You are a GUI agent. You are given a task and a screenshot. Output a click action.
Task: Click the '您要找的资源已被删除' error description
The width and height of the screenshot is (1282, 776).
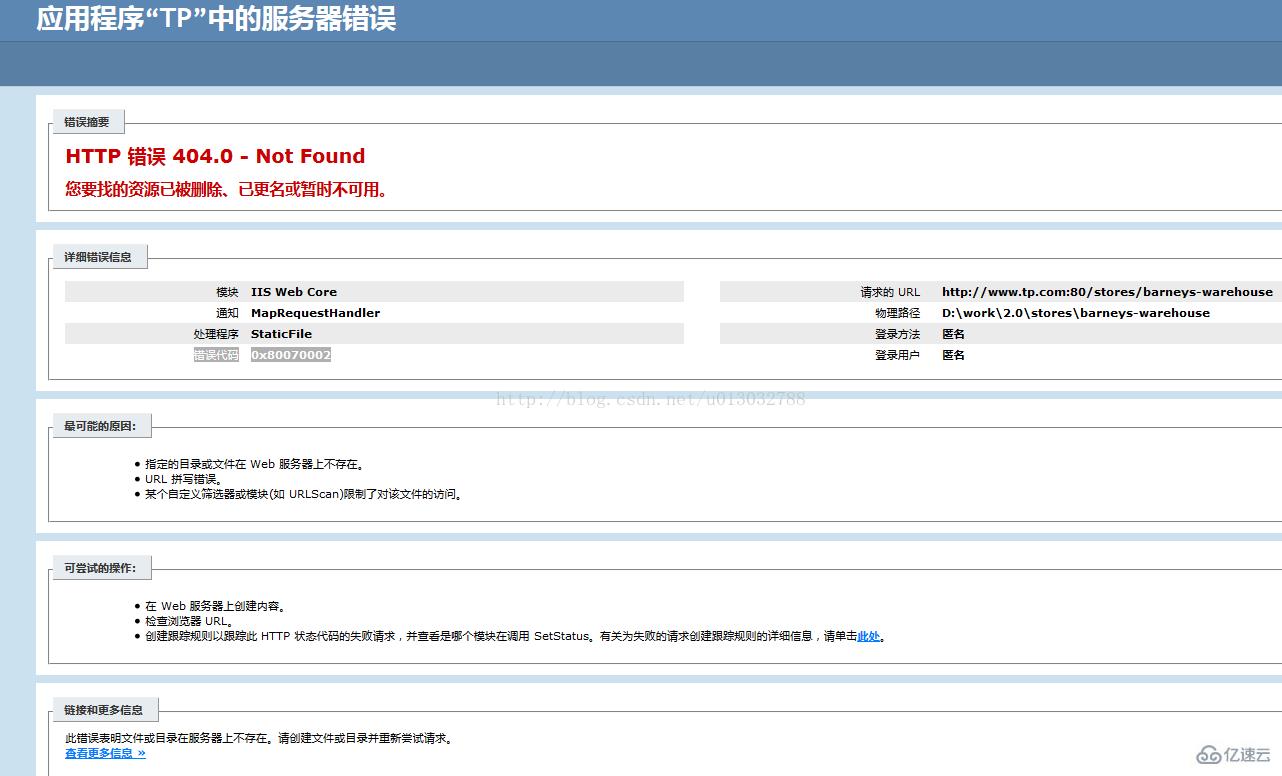click(x=226, y=189)
